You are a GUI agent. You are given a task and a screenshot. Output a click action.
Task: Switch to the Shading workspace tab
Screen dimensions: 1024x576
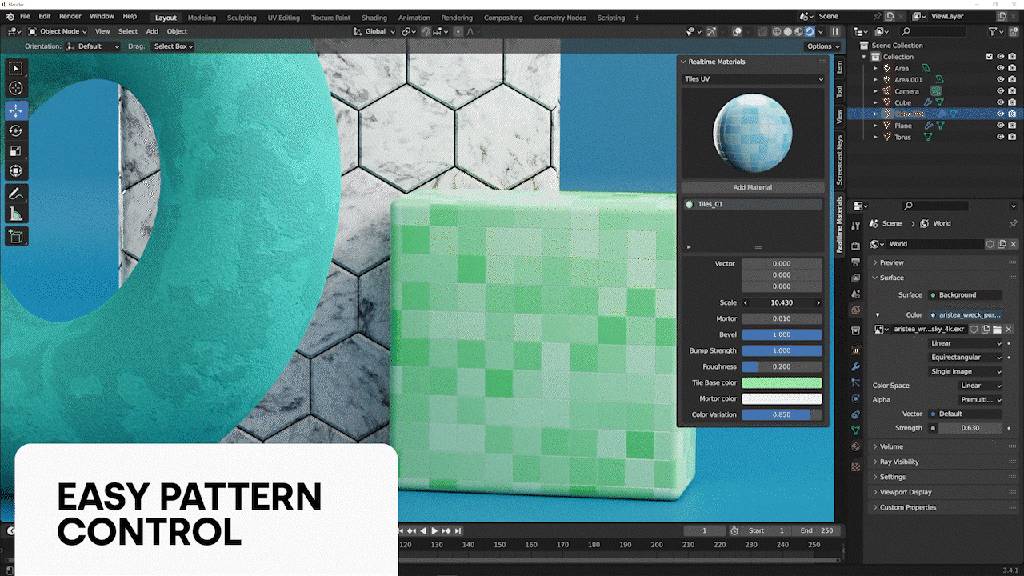coord(374,17)
